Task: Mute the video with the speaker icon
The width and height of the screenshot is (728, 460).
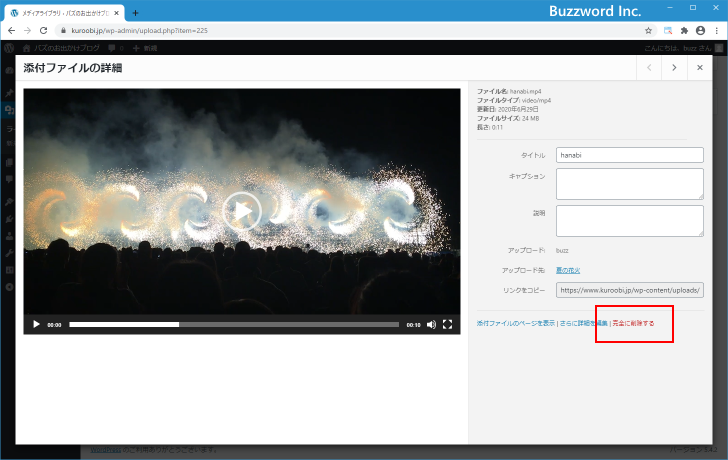Action: click(431, 324)
